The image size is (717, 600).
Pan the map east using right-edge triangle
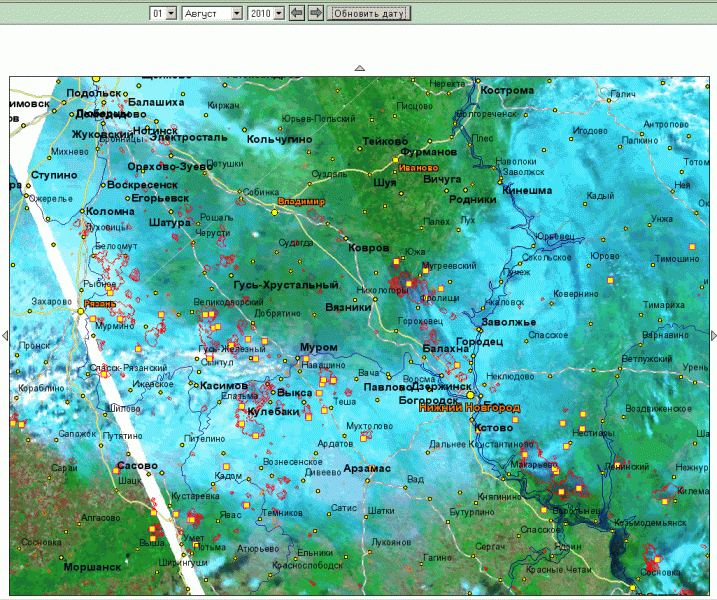coord(713,335)
